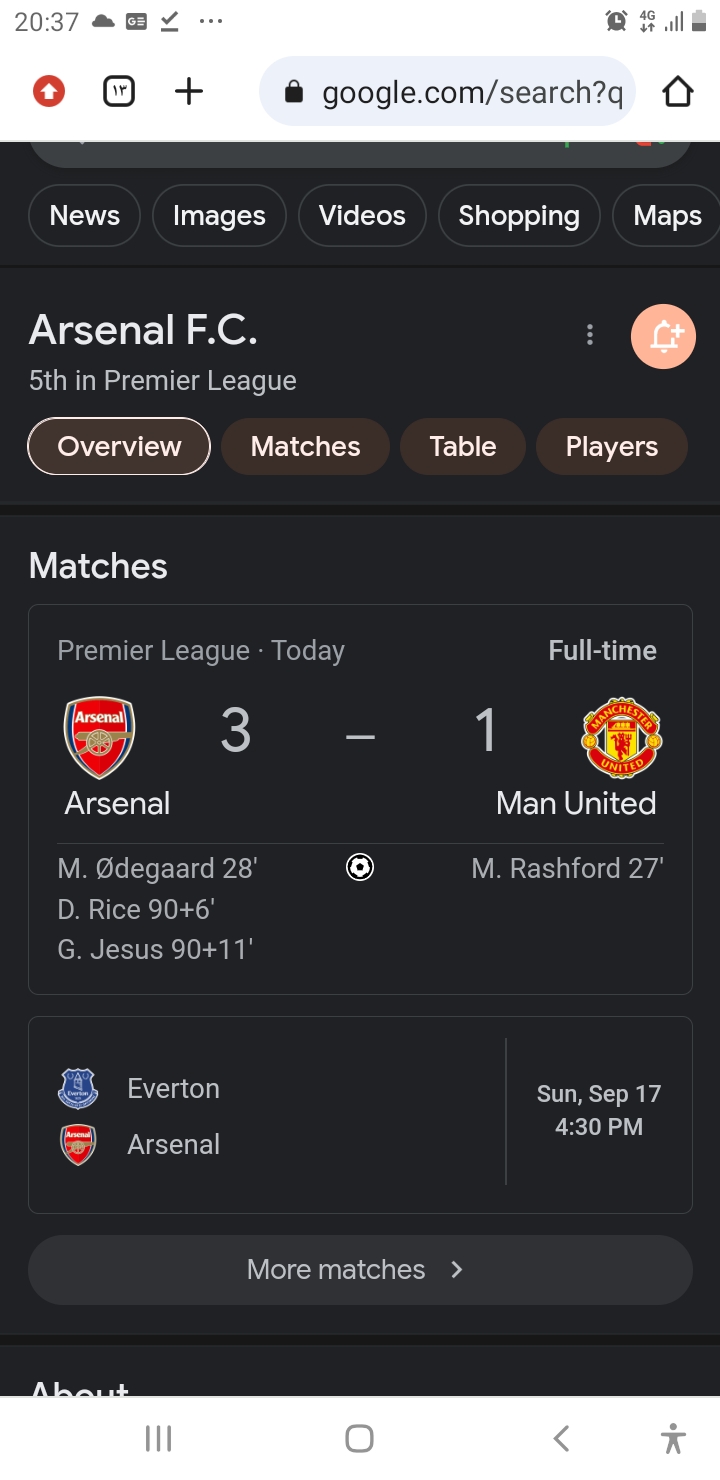Open three-dot options beside Arsenal F.C.
720x1480 pixels.
click(590, 335)
